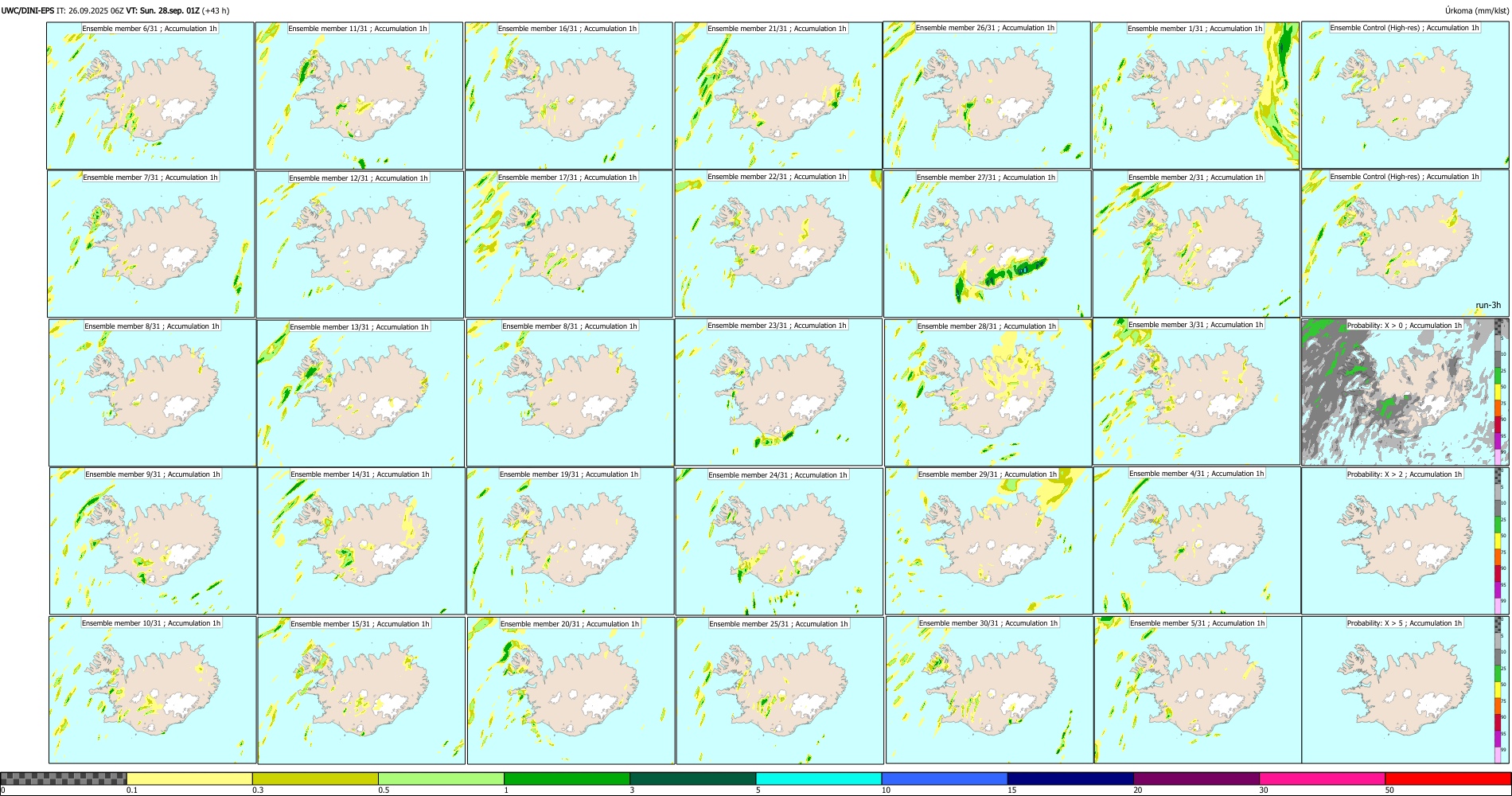The image size is (1512, 796).
Task: Select the Ensemble member 14/31 map panel
Action: [x=361, y=540]
